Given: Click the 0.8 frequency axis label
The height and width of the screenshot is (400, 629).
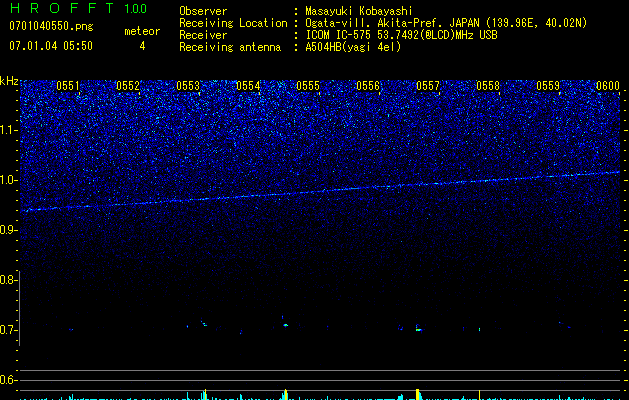Looking at the screenshot, I should click(7, 280).
